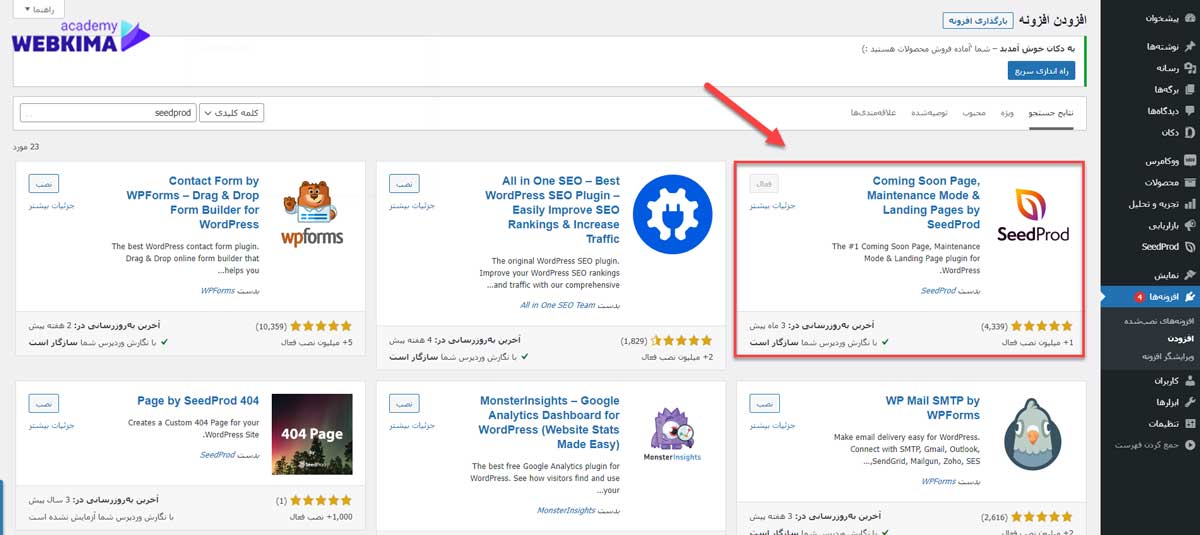Screen dimensions: 1200x535
Task: Open the تنظیمات settings icon in sidebar
Action: pos(1189,423)
